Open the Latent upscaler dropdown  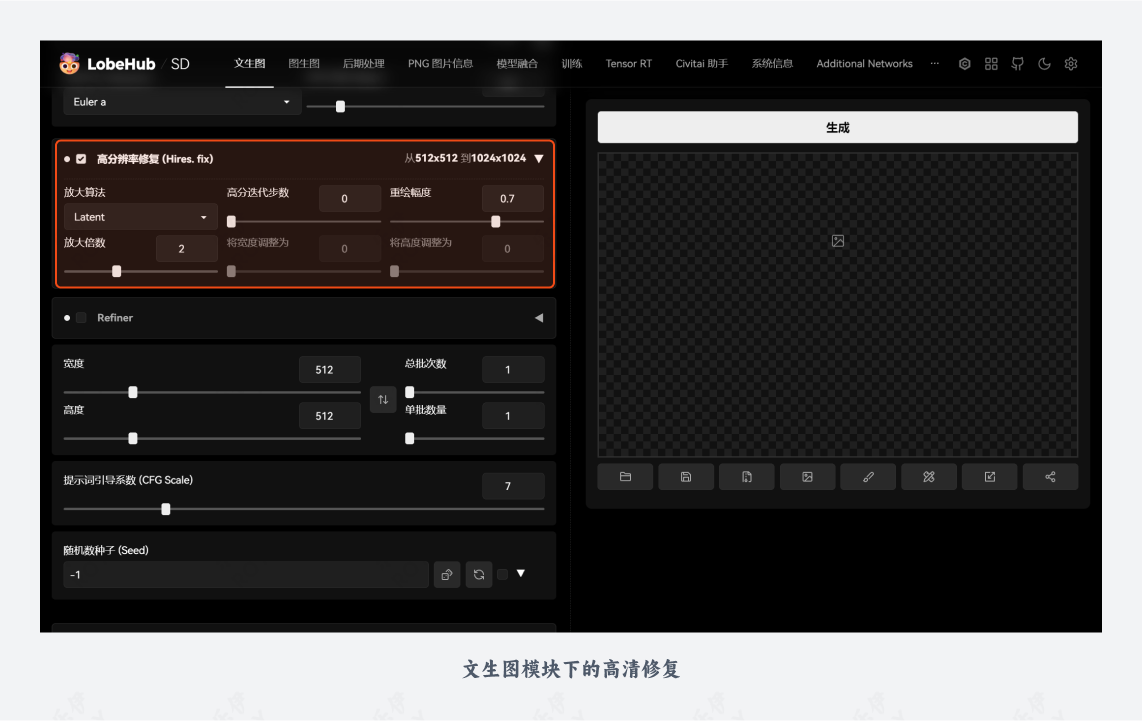tap(141, 217)
